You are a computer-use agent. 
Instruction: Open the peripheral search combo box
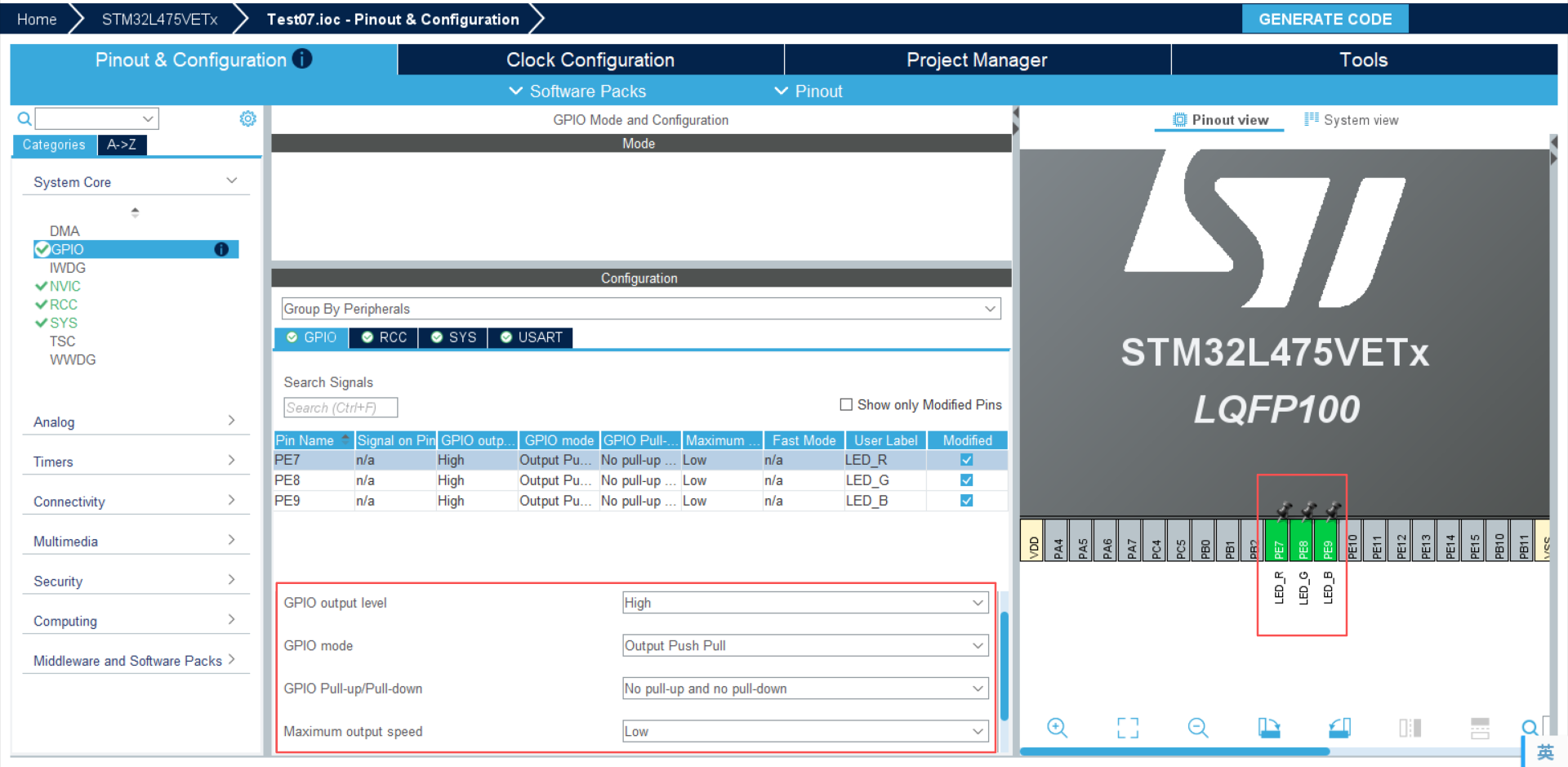pos(97,118)
